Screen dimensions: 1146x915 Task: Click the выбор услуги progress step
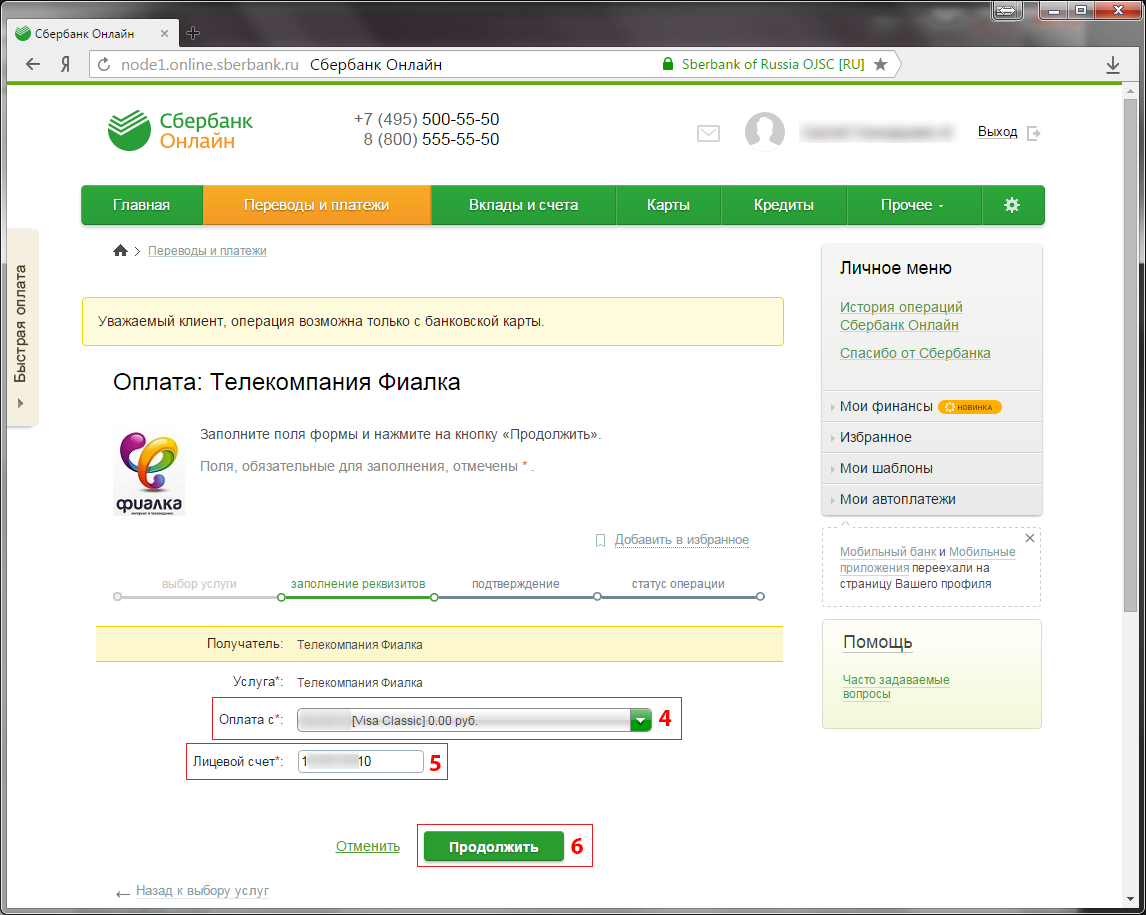click(x=199, y=584)
